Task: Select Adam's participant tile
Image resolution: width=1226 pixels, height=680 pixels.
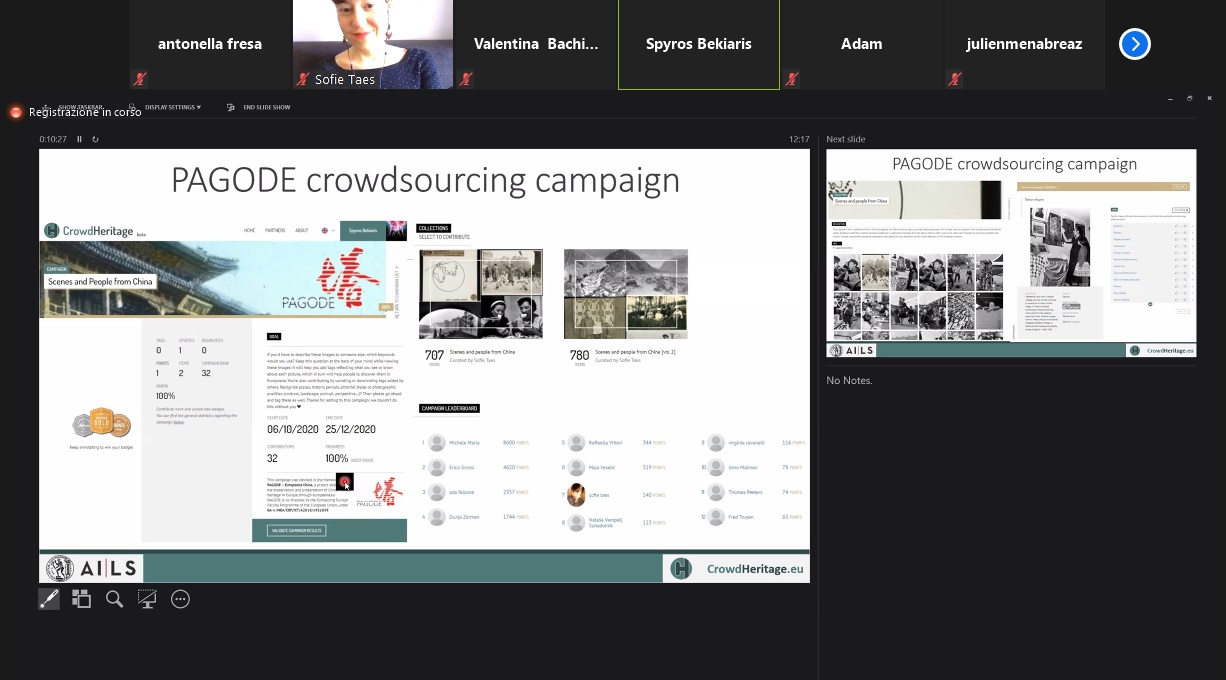Action: 862,45
